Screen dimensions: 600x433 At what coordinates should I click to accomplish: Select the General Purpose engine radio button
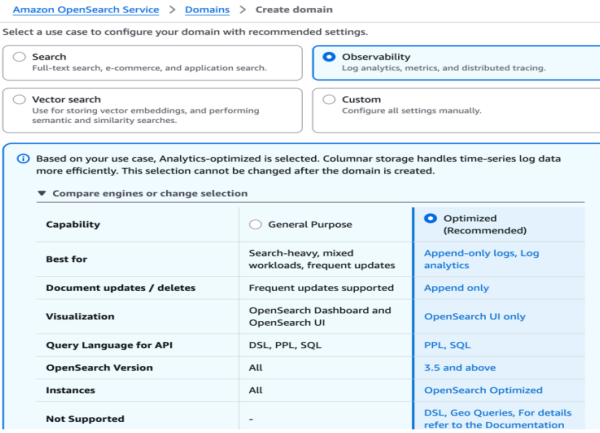(255, 224)
